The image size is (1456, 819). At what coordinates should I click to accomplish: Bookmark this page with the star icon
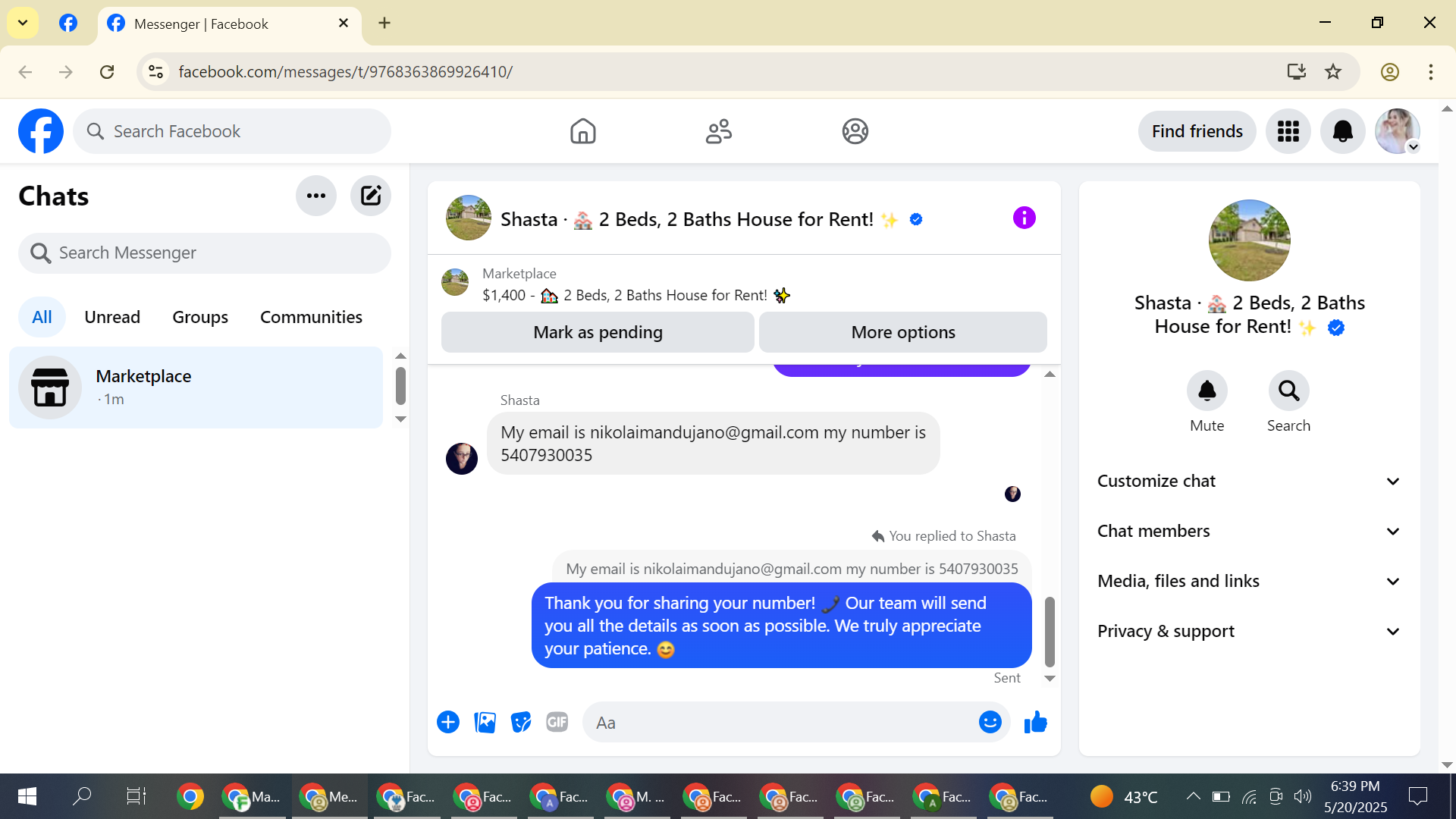(1333, 71)
